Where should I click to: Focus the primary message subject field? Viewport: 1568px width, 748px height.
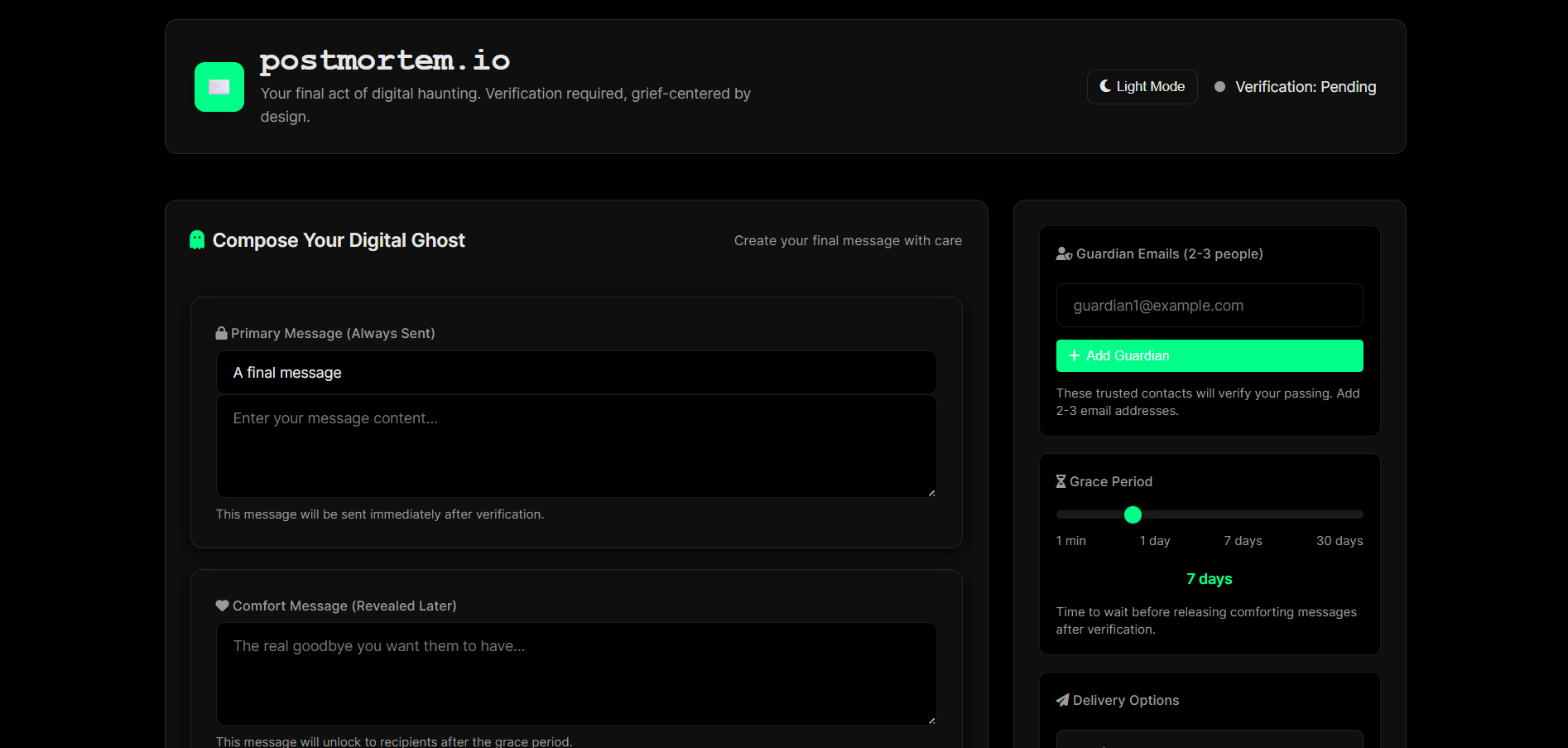pos(576,373)
